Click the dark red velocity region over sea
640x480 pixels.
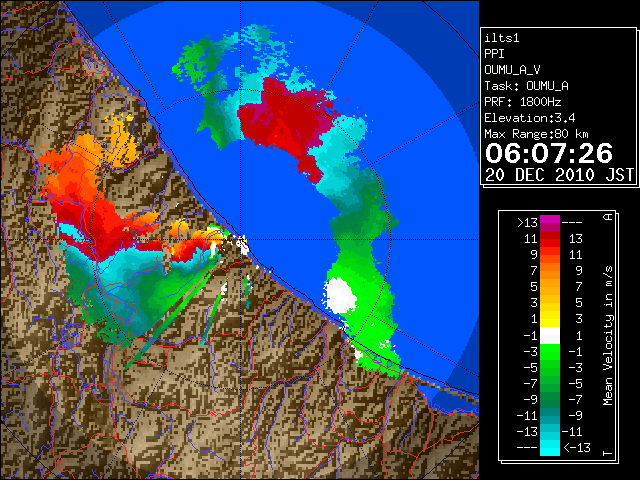[288, 122]
